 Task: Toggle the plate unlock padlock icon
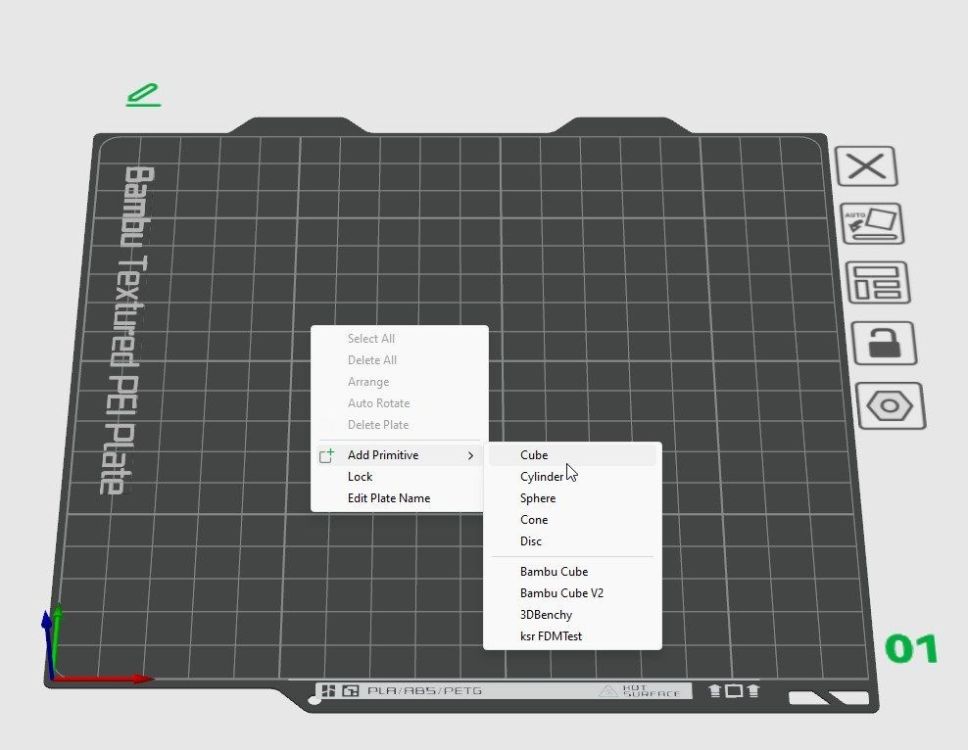pos(885,343)
